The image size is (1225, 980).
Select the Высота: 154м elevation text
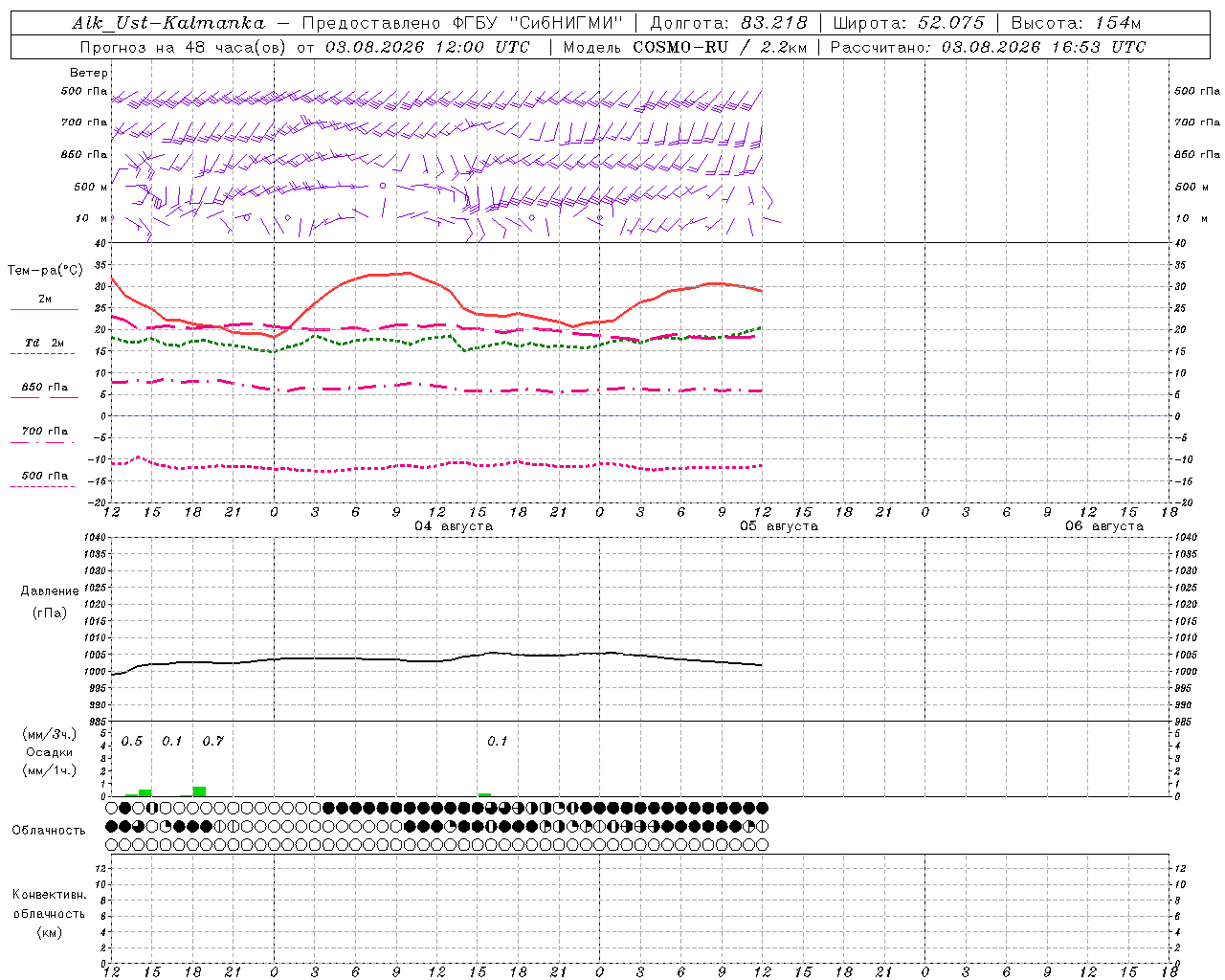tap(1076, 23)
